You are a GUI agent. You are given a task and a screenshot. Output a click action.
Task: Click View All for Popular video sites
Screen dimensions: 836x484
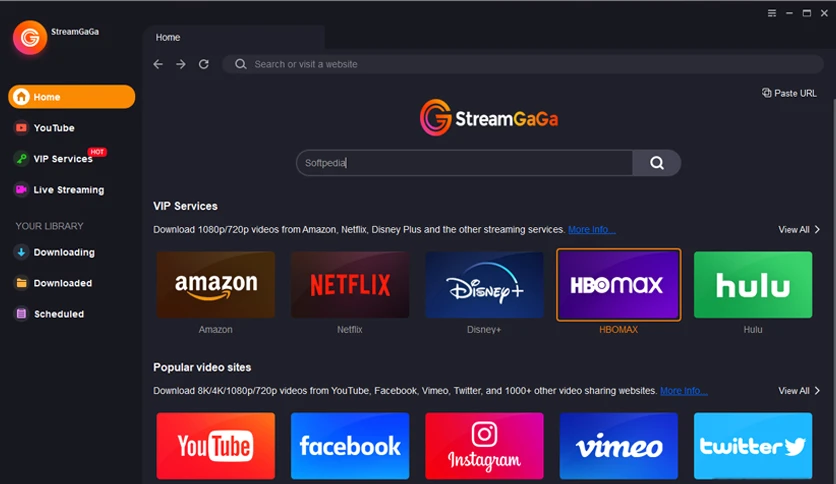(799, 391)
